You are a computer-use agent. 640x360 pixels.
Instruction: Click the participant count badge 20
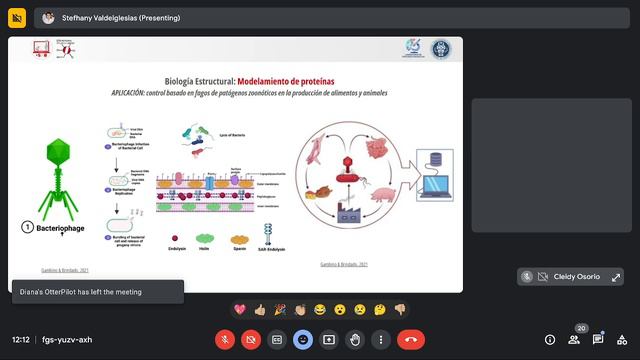tap(581, 328)
